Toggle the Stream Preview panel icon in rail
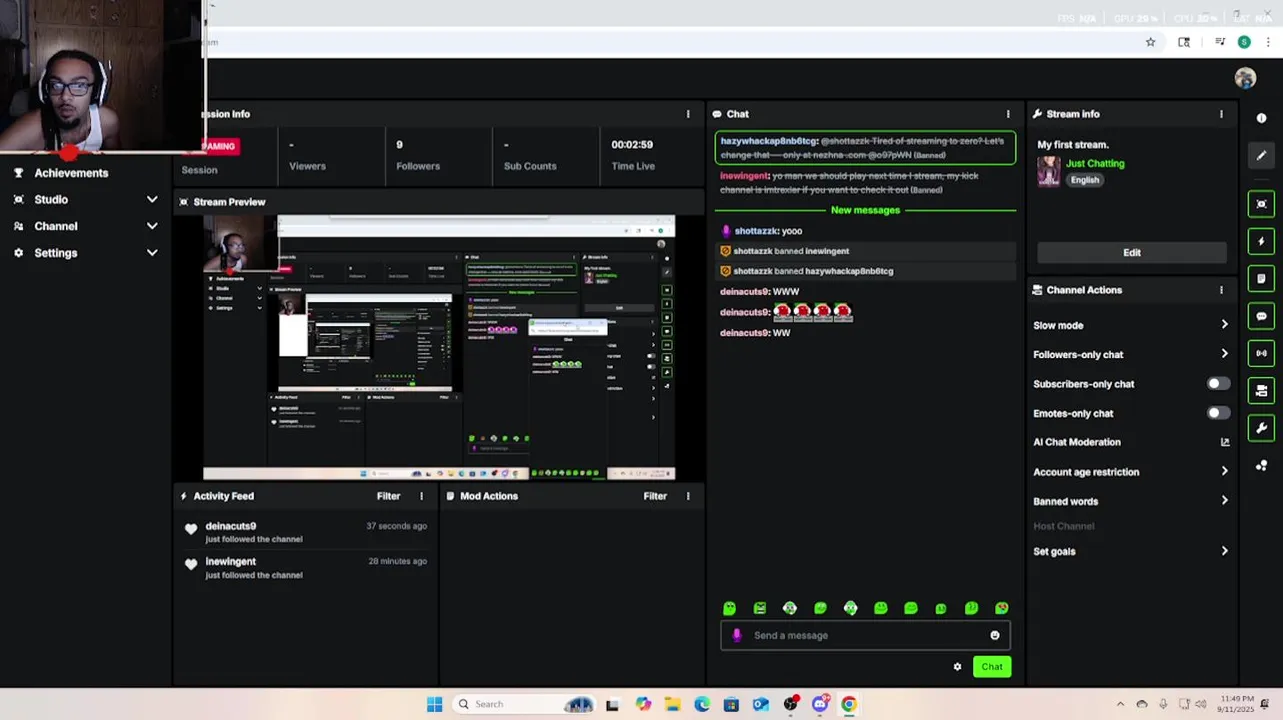 1261,204
